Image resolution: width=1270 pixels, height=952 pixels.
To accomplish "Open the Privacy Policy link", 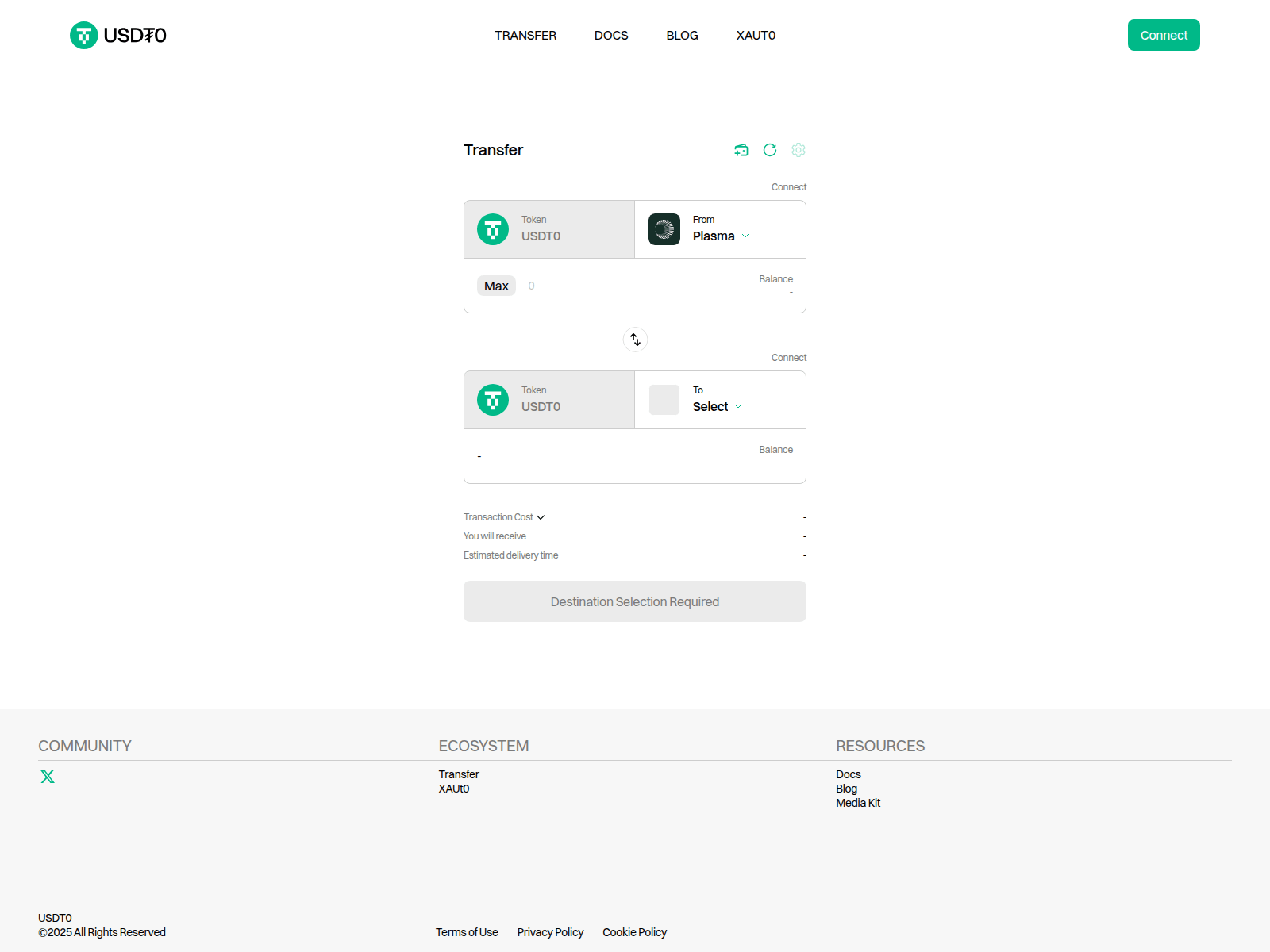I will click(550, 932).
